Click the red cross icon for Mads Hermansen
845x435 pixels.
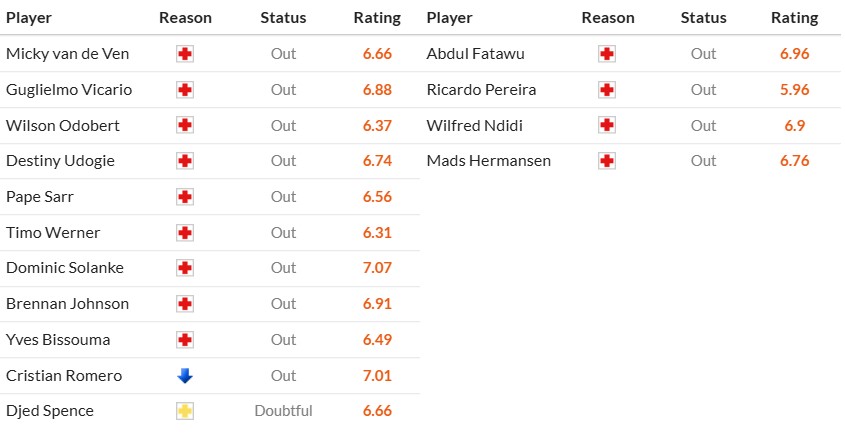pos(607,161)
